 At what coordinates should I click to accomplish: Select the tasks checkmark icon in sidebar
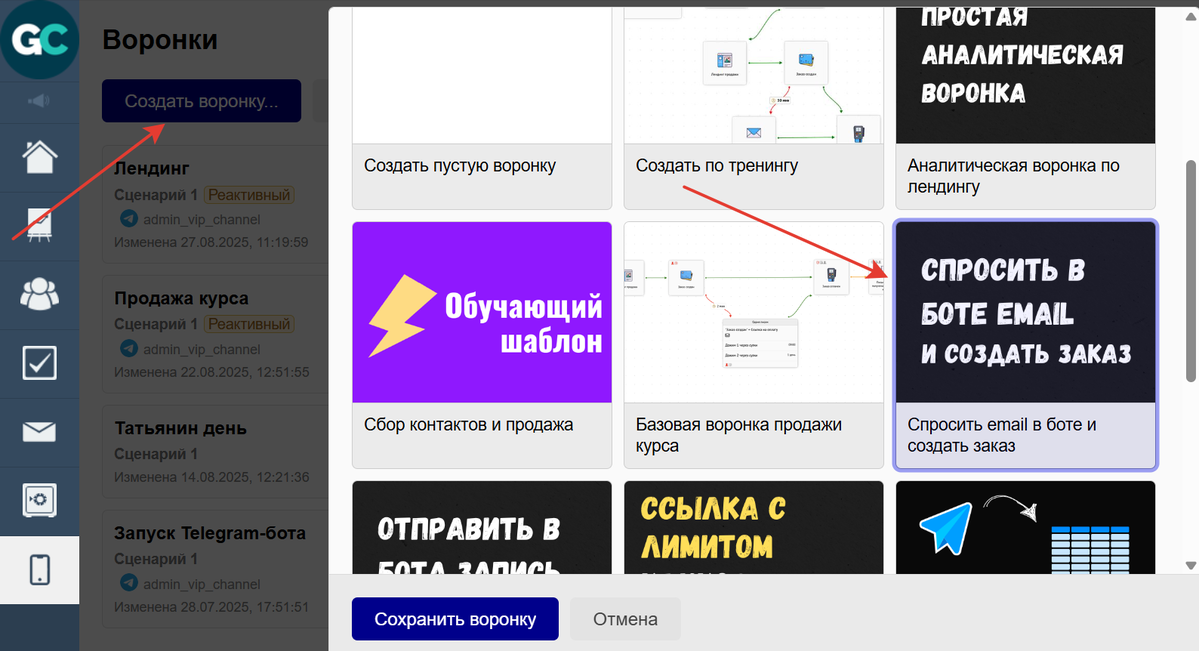pos(40,362)
